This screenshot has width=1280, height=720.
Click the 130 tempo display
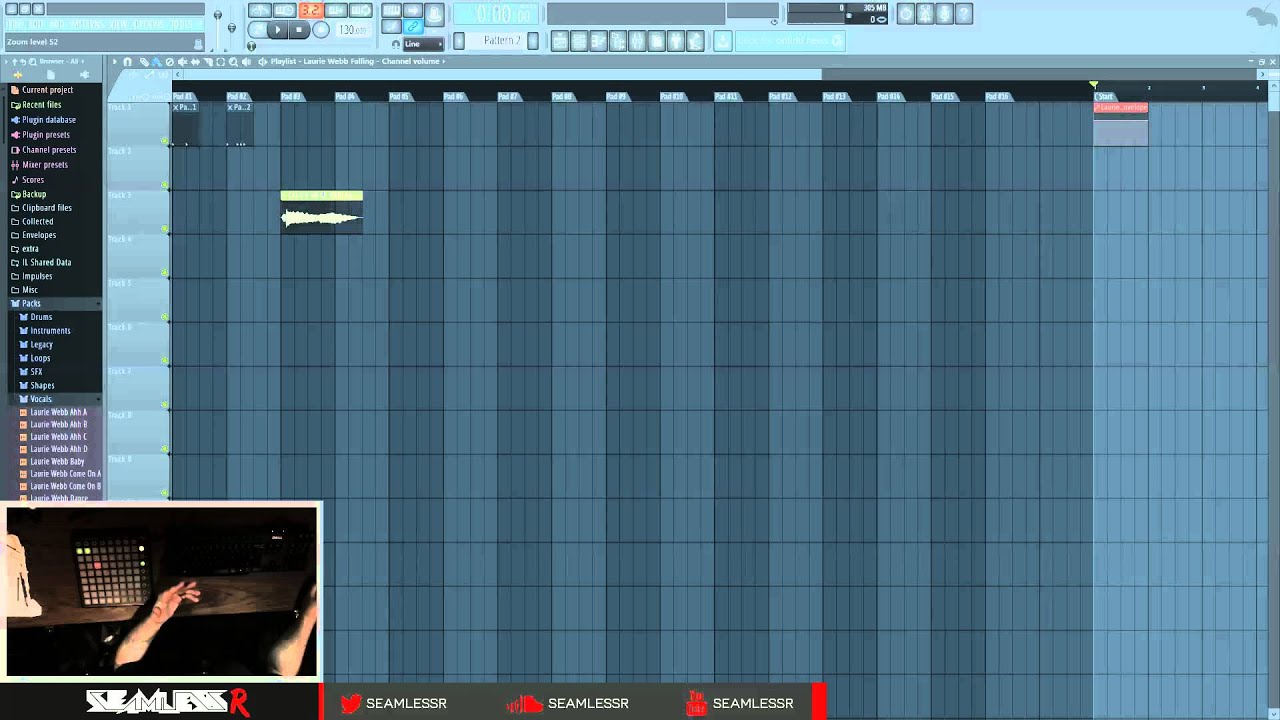(x=352, y=30)
